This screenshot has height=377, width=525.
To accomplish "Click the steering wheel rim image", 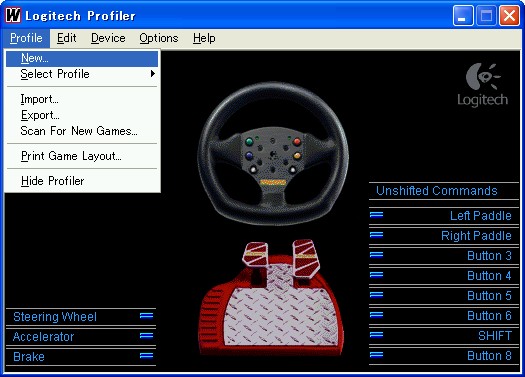I will (x=273, y=153).
